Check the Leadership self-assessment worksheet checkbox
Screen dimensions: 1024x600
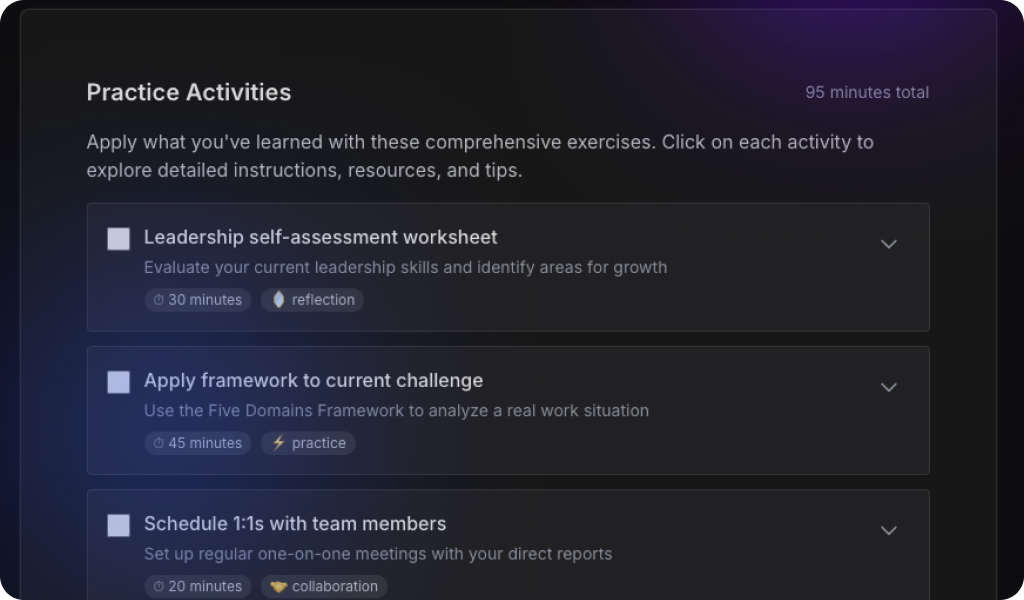[119, 239]
